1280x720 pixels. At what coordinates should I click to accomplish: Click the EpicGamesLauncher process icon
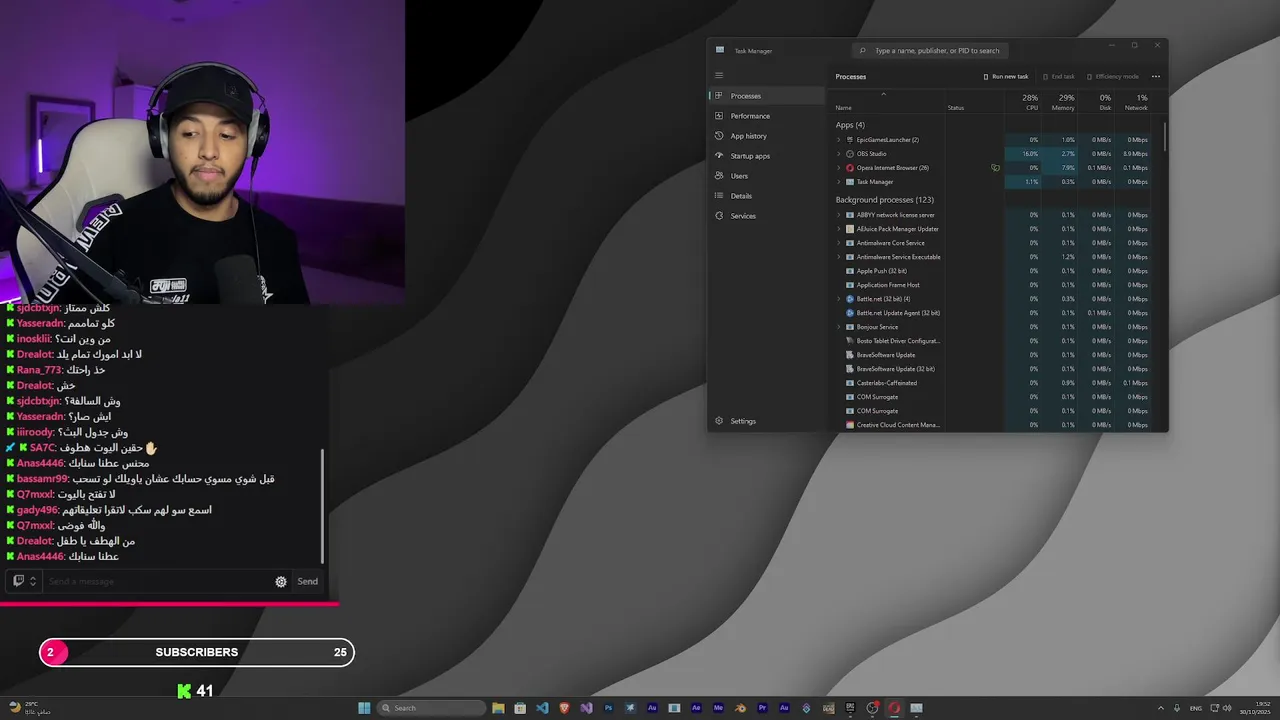[x=850, y=140]
